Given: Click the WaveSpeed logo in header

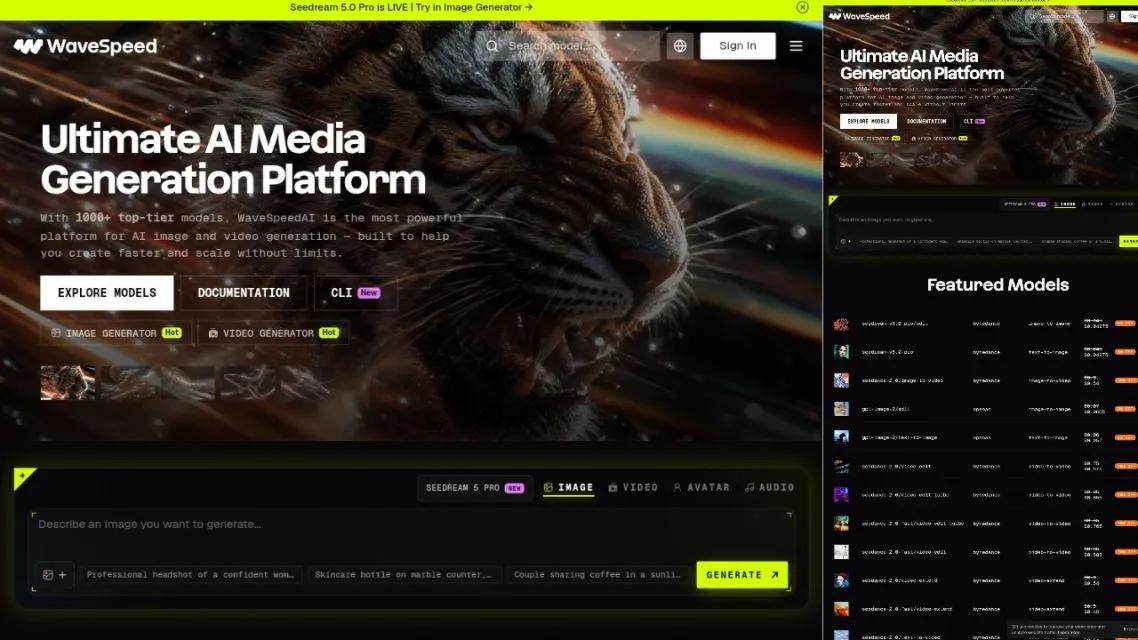Looking at the screenshot, I should pos(86,46).
